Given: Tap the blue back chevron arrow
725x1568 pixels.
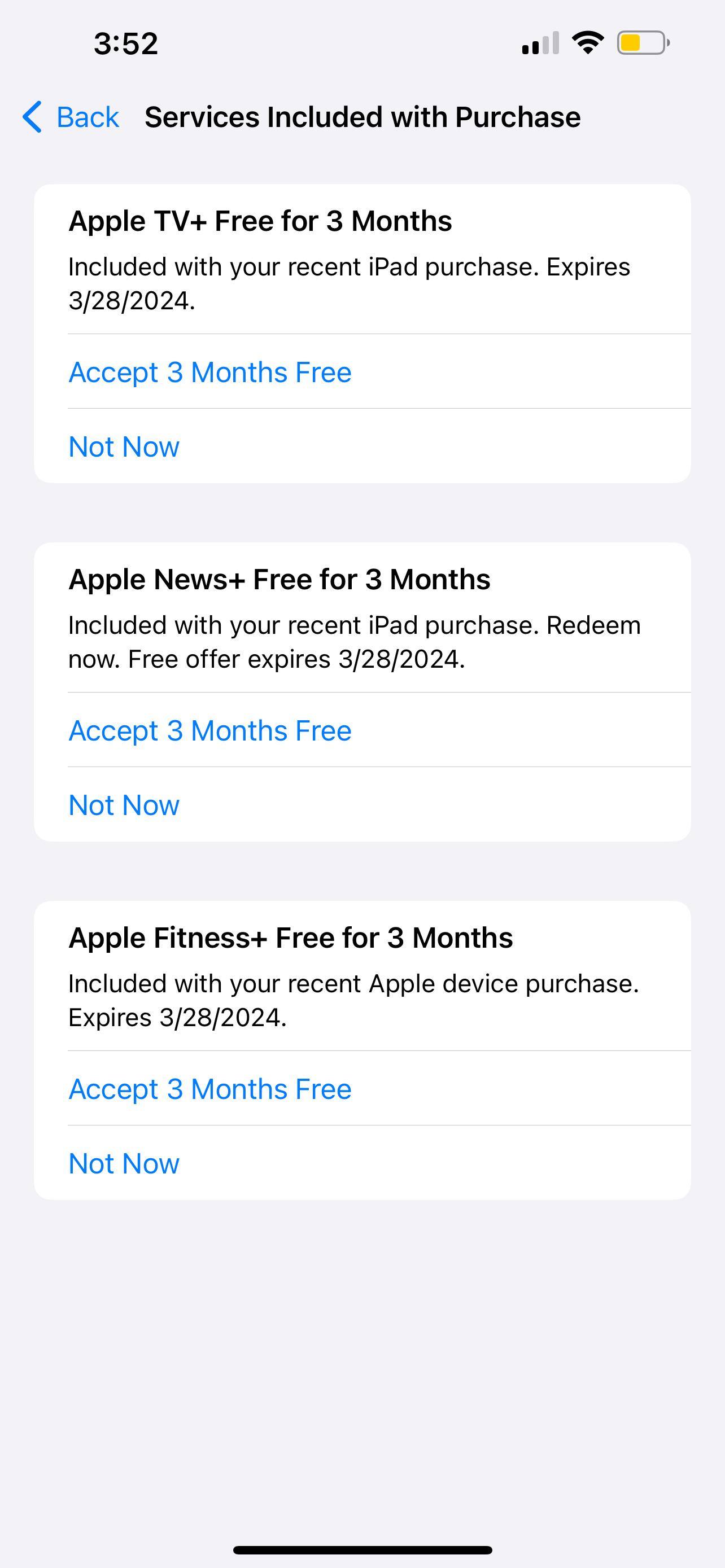Looking at the screenshot, I should [32, 117].
